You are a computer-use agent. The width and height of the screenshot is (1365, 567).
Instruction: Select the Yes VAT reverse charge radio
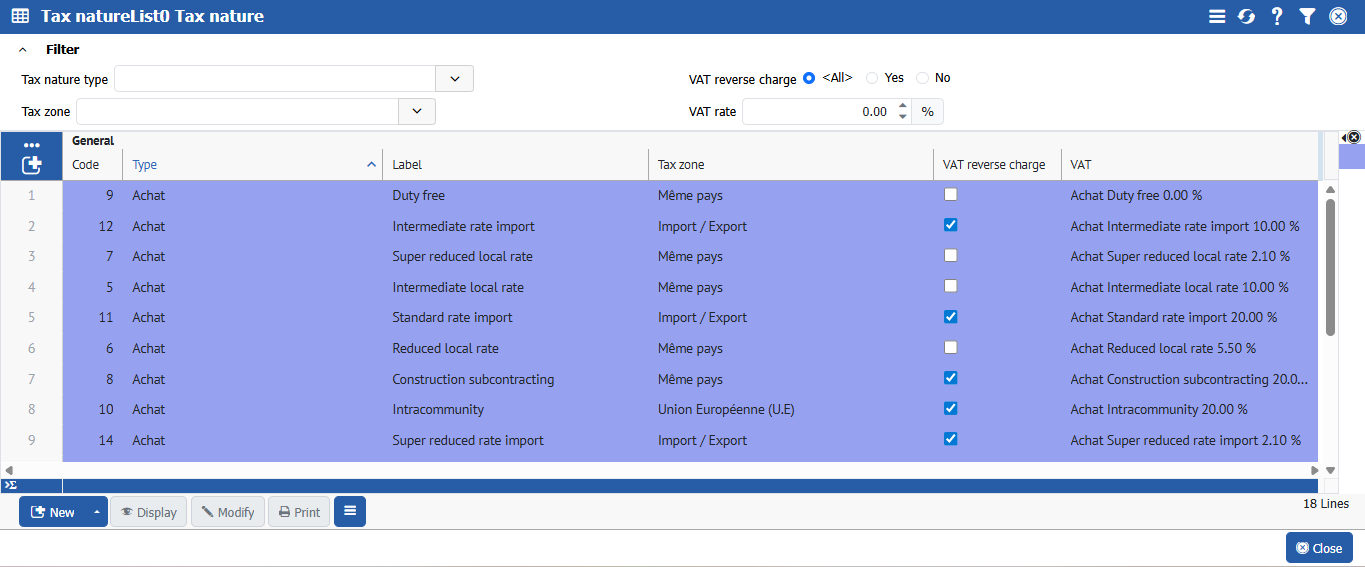click(x=872, y=78)
